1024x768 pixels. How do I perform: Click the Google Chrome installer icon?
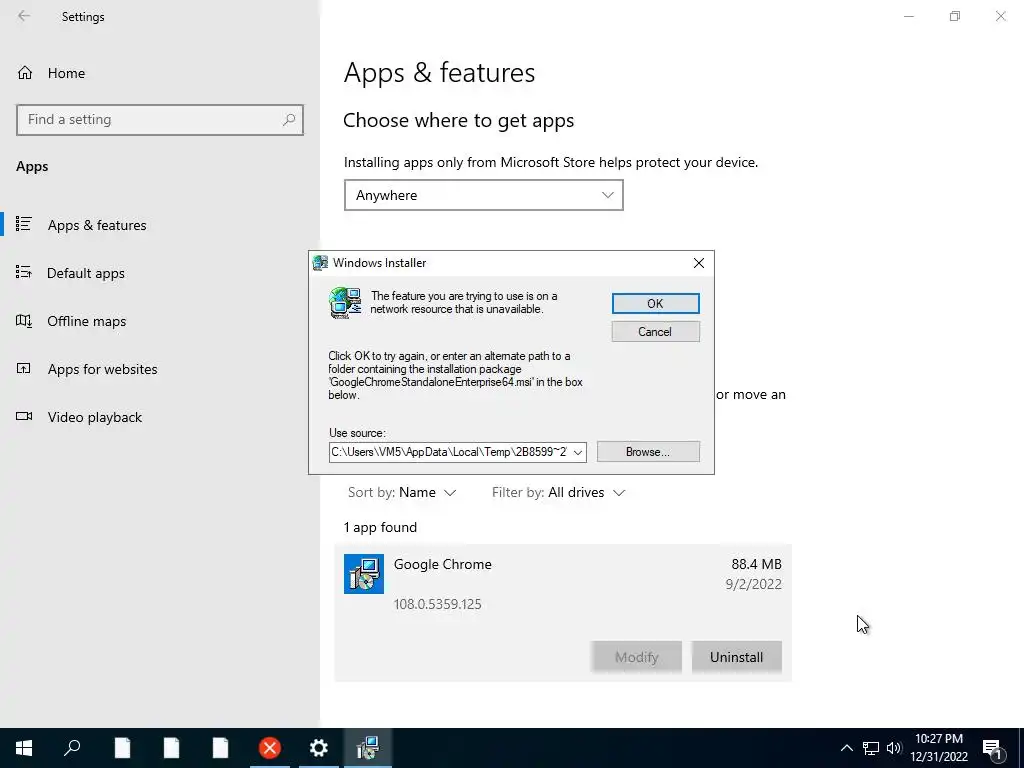[x=364, y=574]
